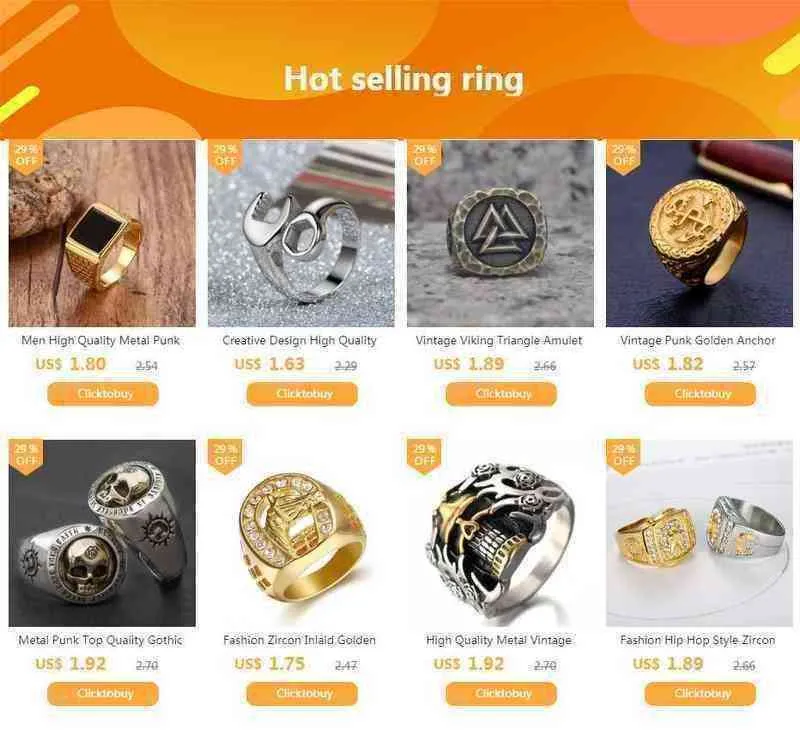Click to buy the Fashion Zircon Inlaid ring
The image size is (800, 742).
302,694
